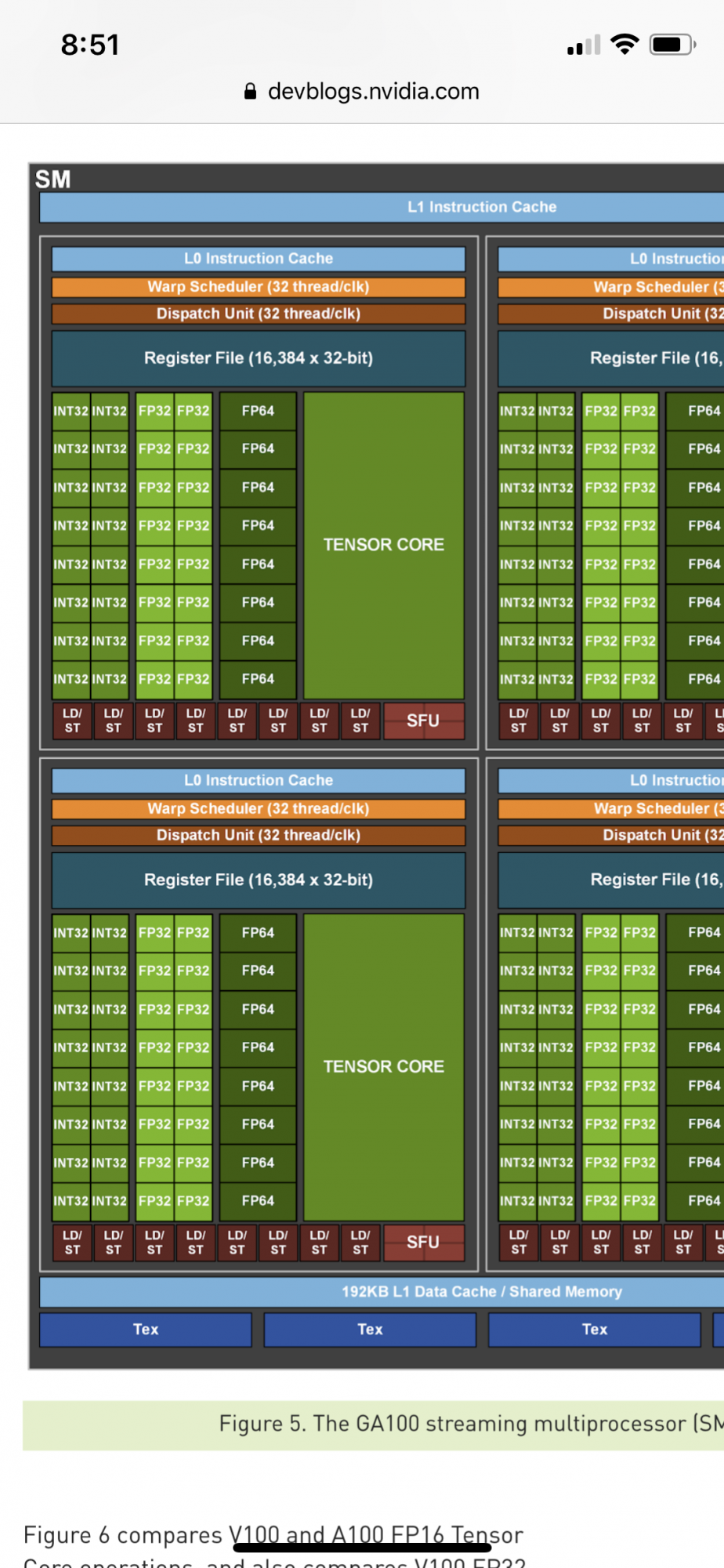Tap the leftmost Tex block
The width and height of the screenshot is (724, 1568).
[x=146, y=1330]
